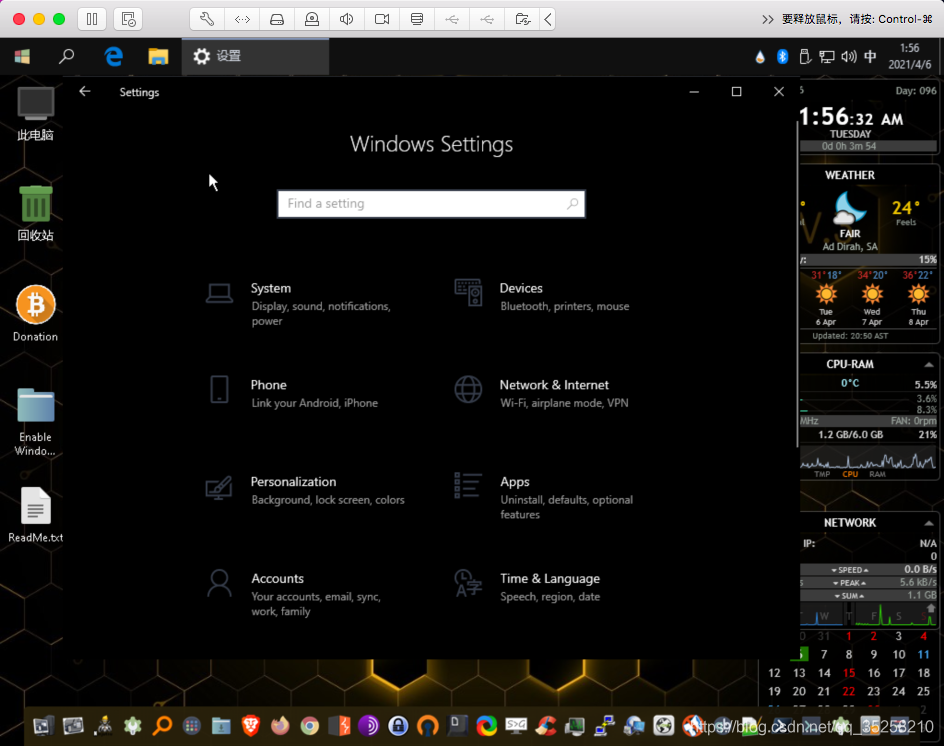The image size is (944, 746).
Task: Open the 回收站 recycle bin
Action: coord(36,214)
